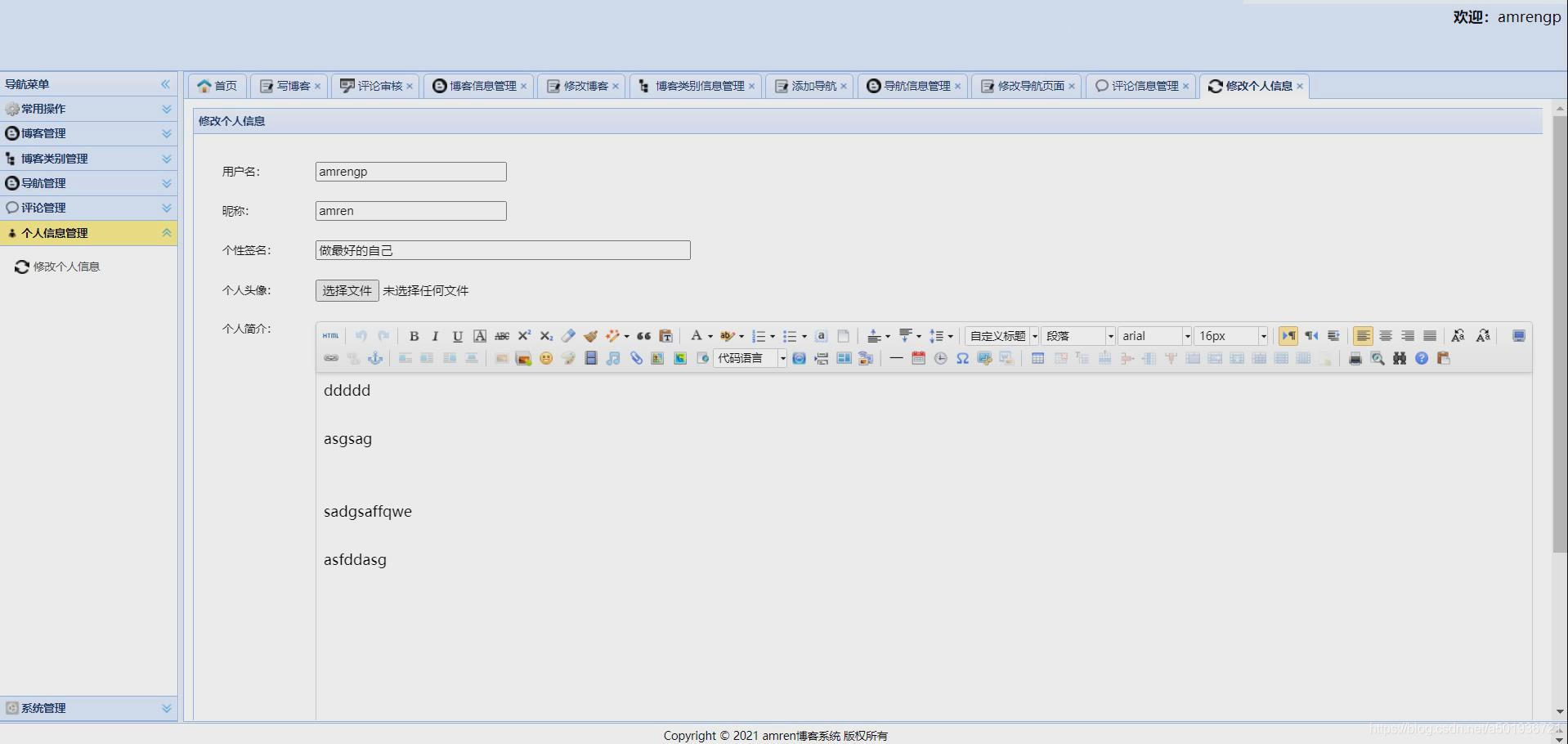Insert special character omega icon
The height and width of the screenshot is (744, 1568).
pos(962,358)
